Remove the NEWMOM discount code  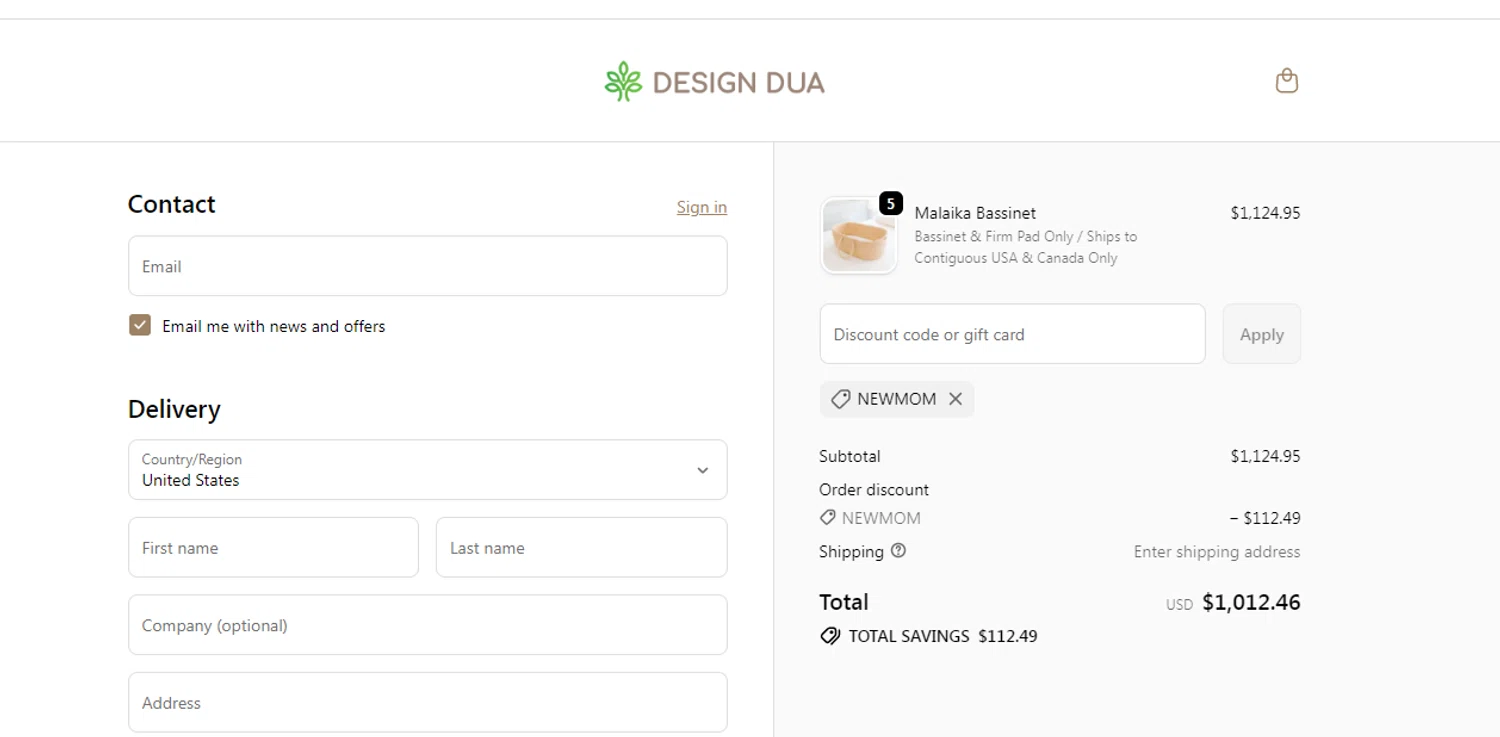click(x=955, y=399)
